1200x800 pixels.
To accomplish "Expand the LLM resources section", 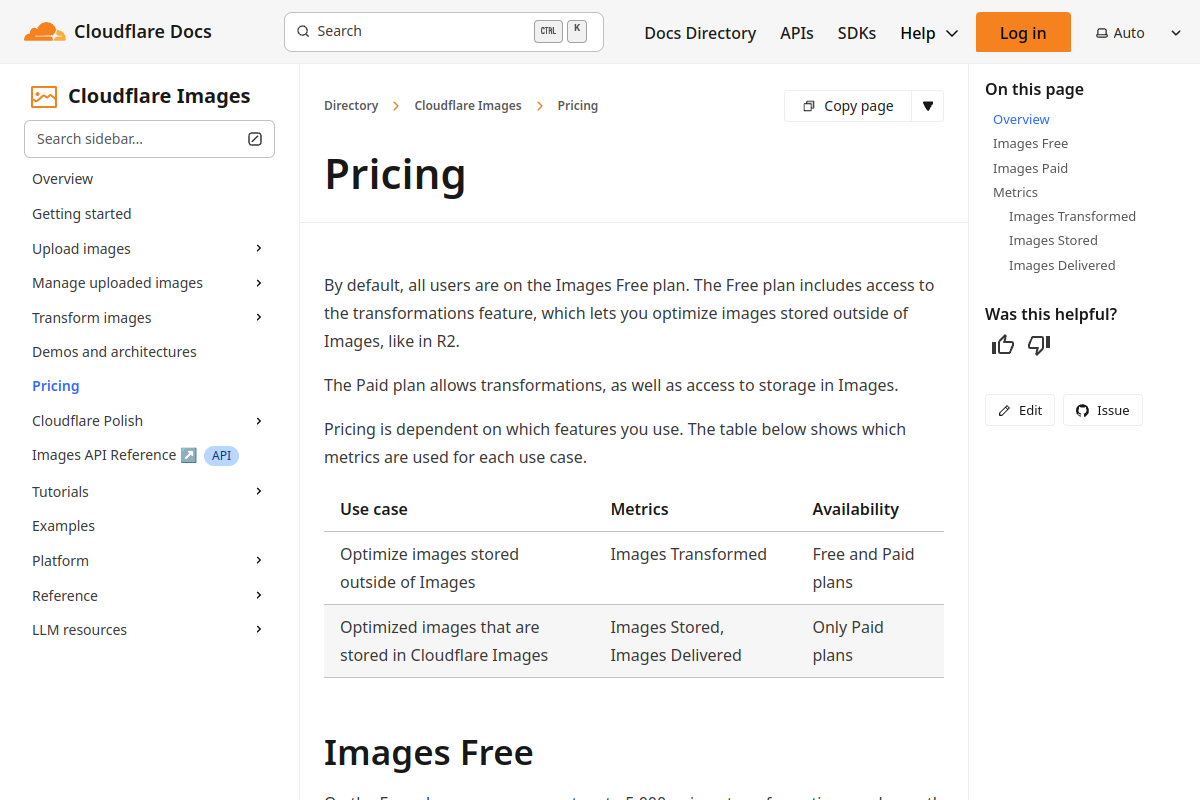I will click(x=259, y=629).
